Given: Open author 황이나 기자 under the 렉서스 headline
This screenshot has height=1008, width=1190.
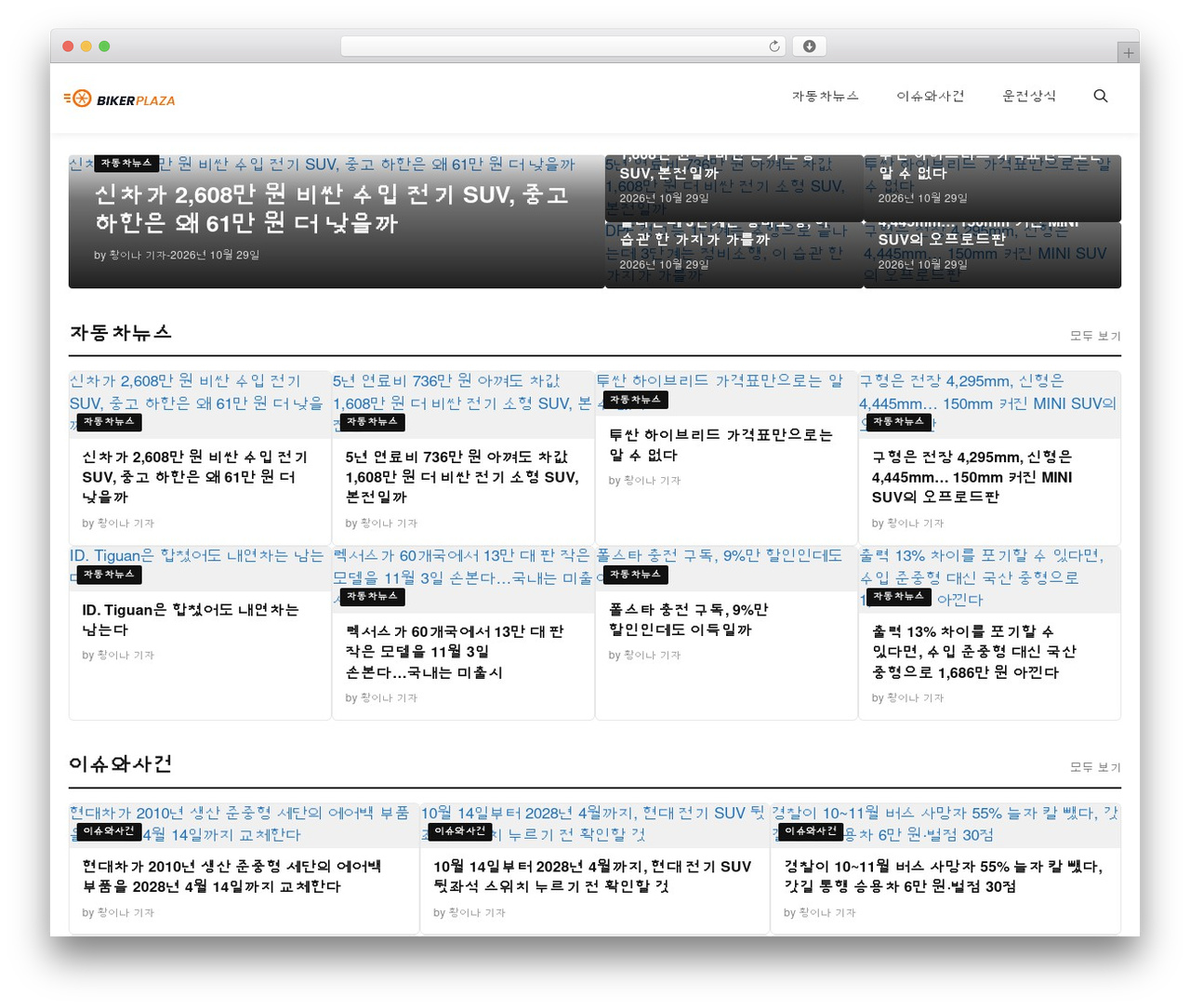Looking at the screenshot, I should point(388,698).
